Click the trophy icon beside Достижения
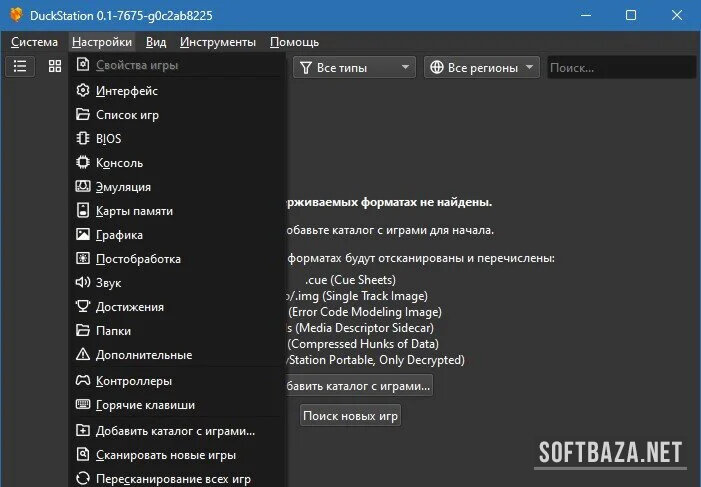Viewport: 701px width, 487px height. point(83,307)
